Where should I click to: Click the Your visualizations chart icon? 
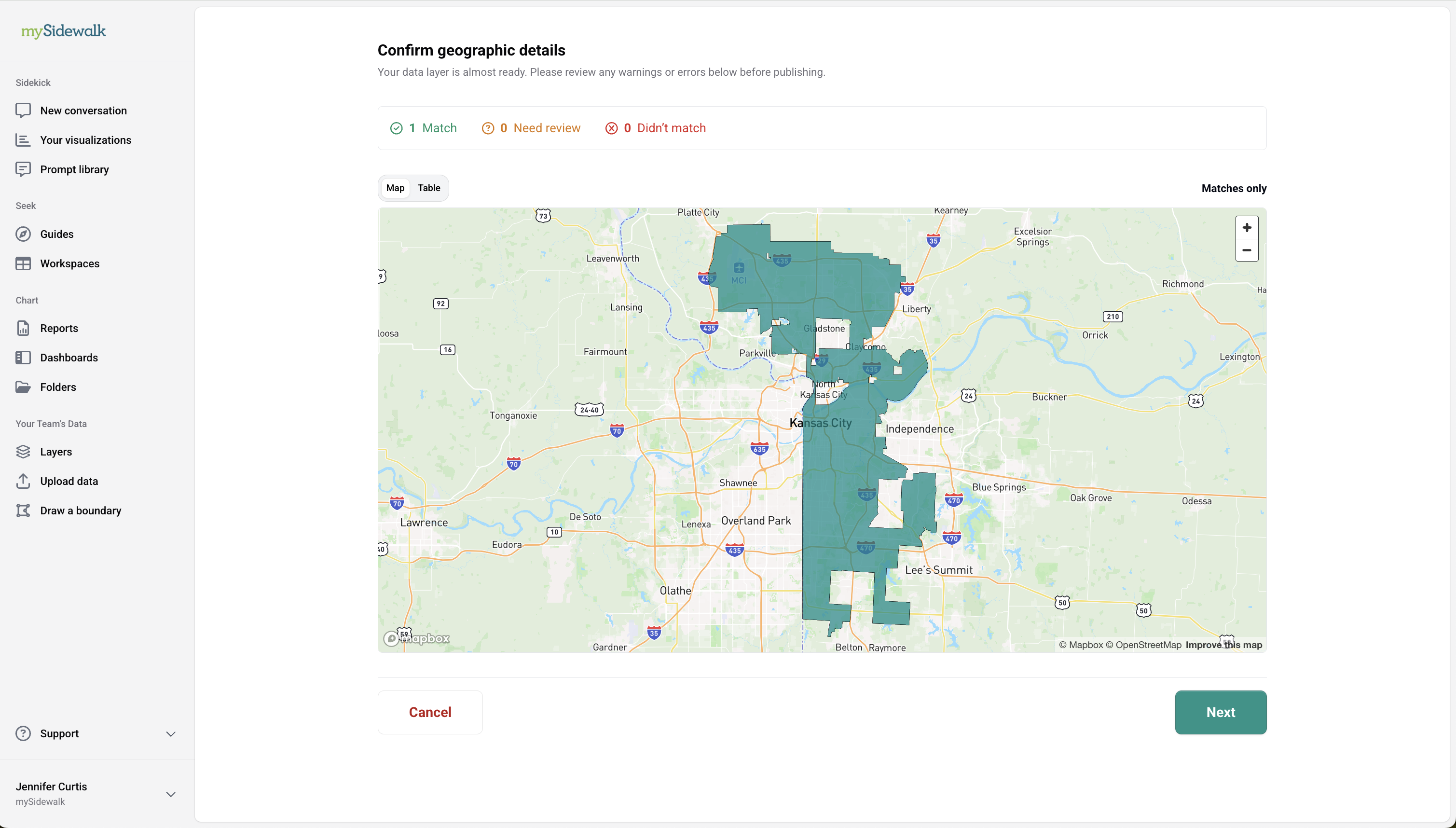pyautogui.click(x=23, y=140)
